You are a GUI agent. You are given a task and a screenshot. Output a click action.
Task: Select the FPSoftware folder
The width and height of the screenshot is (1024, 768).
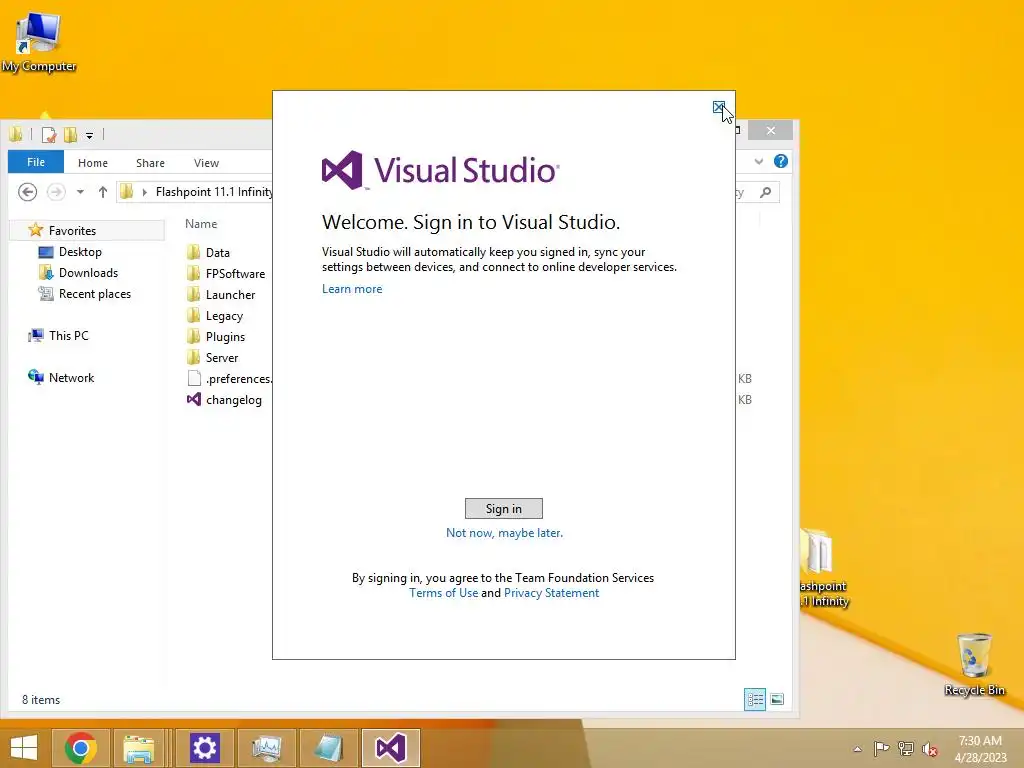226,274
